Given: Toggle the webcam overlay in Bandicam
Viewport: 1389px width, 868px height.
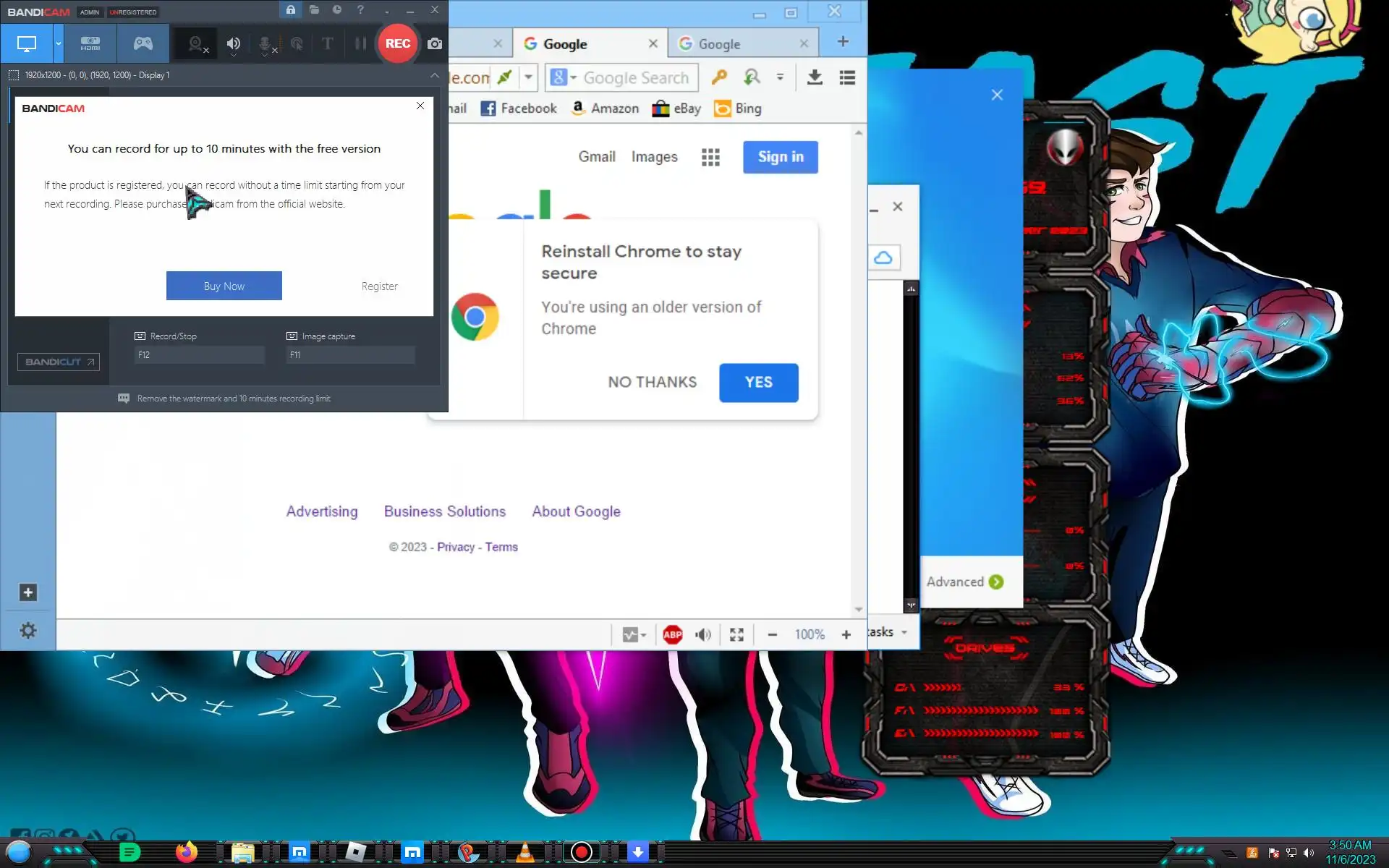Looking at the screenshot, I should point(196,44).
